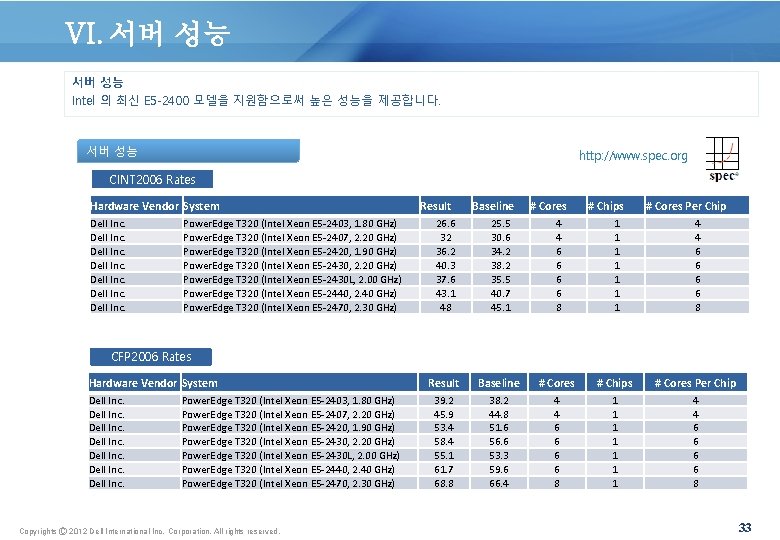The image size is (780, 540).
Task: Click the blue 서버 성능 section banner
Action: click(x=188, y=151)
